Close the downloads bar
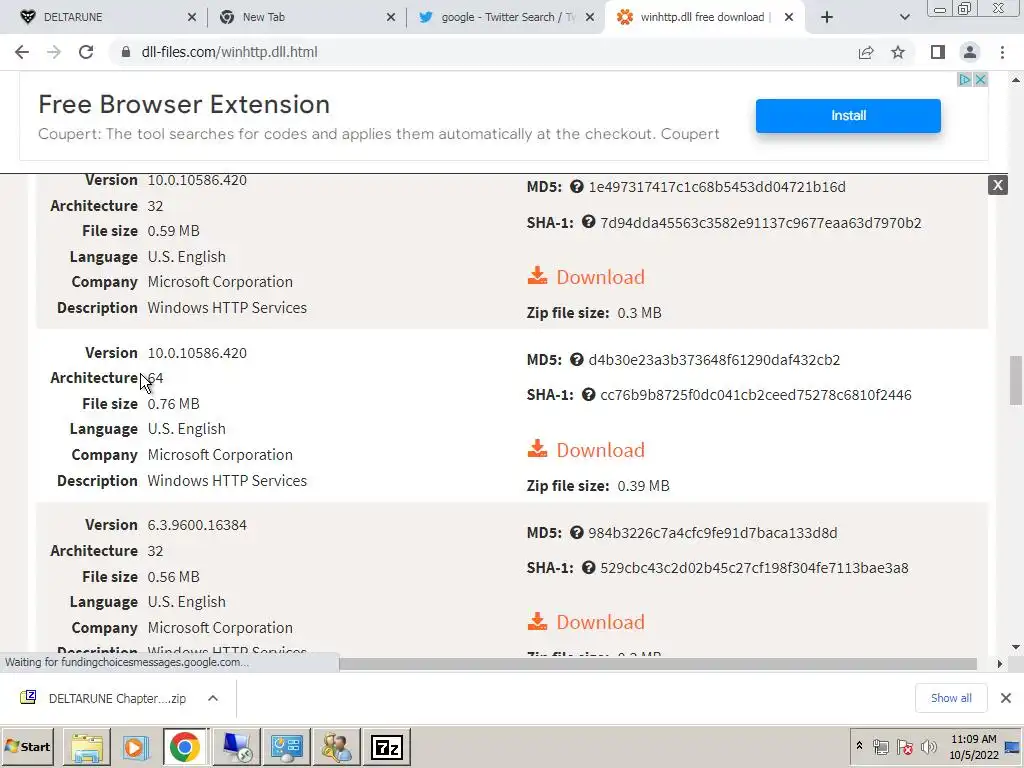 pyautogui.click(x=1006, y=698)
